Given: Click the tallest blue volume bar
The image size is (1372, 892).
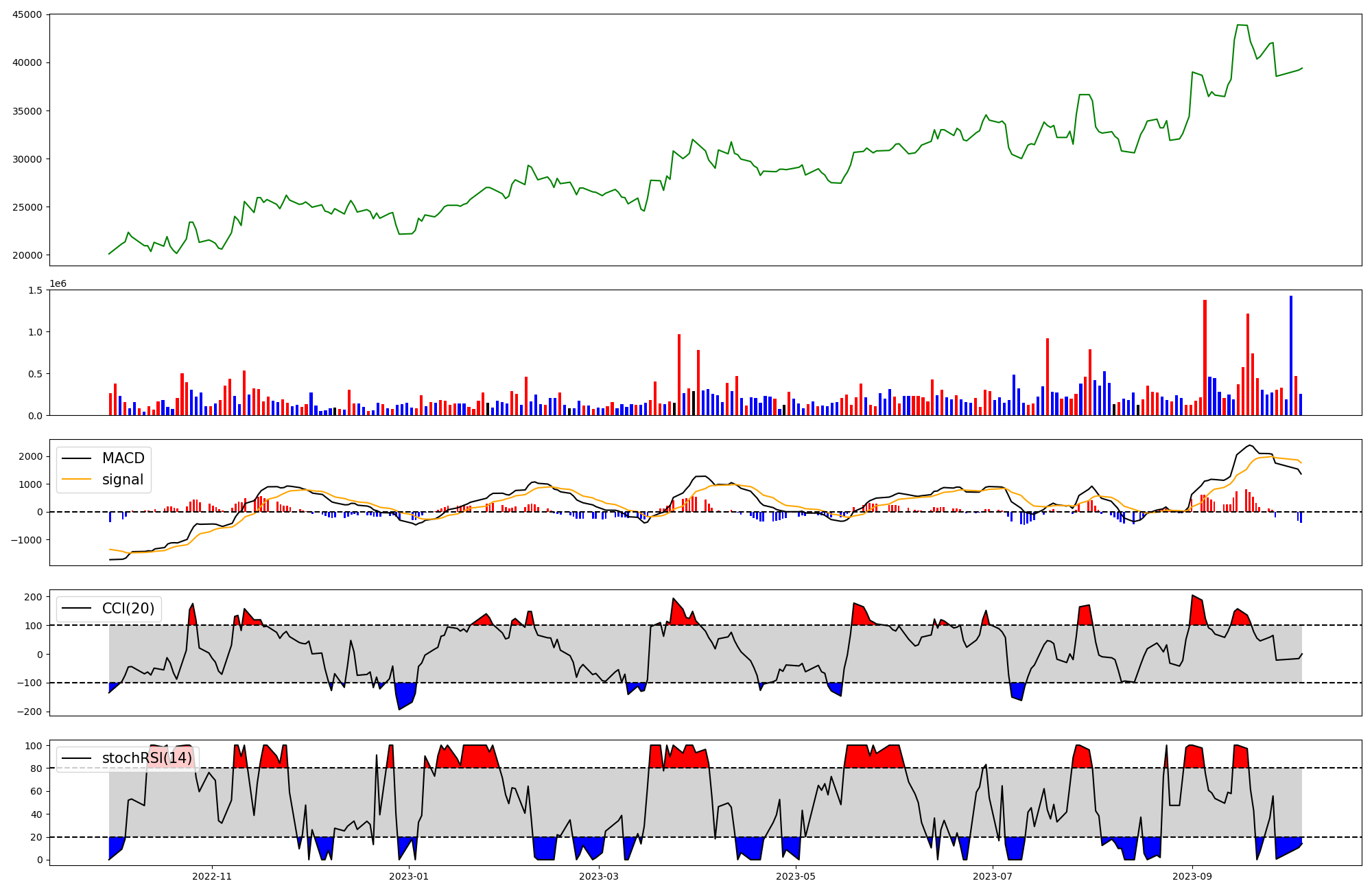Looking at the screenshot, I should coord(1291,355).
